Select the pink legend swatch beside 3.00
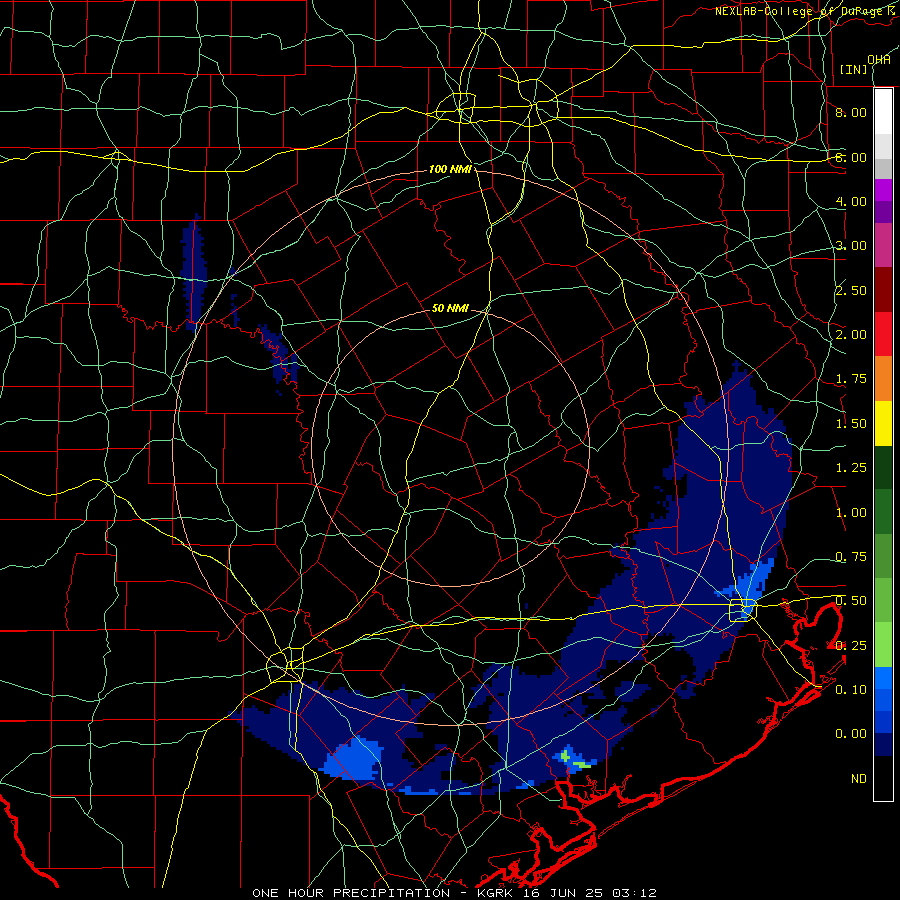Viewport: 900px width, 900px height. click(883, 245)
